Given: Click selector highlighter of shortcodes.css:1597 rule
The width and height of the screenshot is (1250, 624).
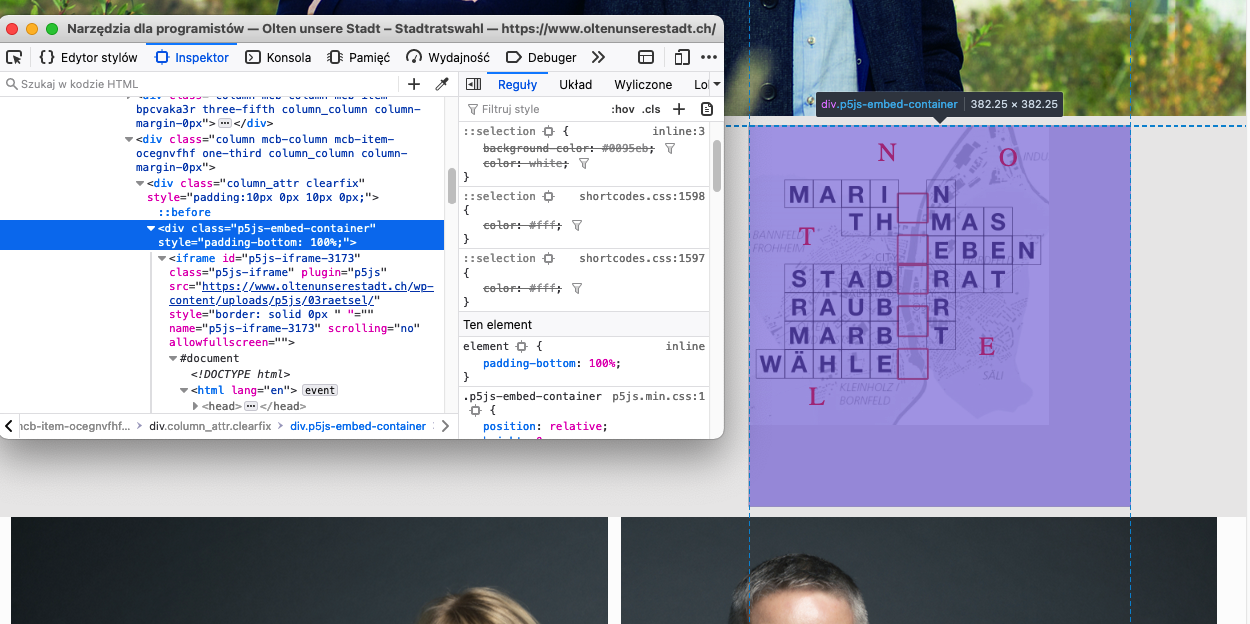Looking at the screenshot, I should [548, 258].
